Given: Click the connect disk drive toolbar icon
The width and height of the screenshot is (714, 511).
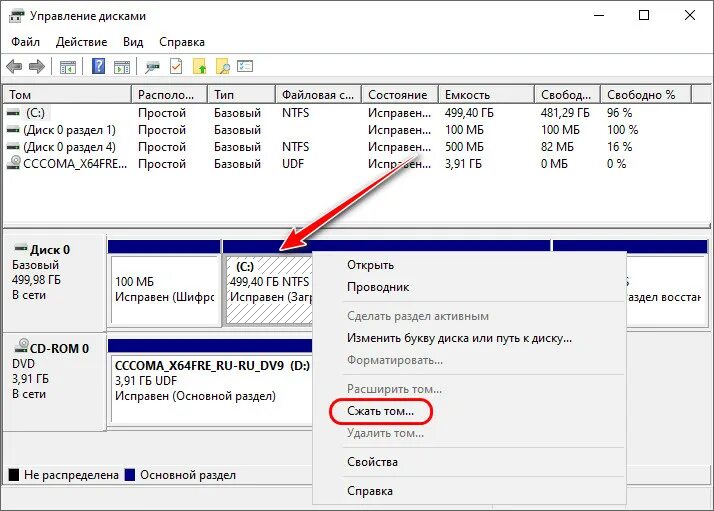Looking at the screenshot, I should [152, 67].
